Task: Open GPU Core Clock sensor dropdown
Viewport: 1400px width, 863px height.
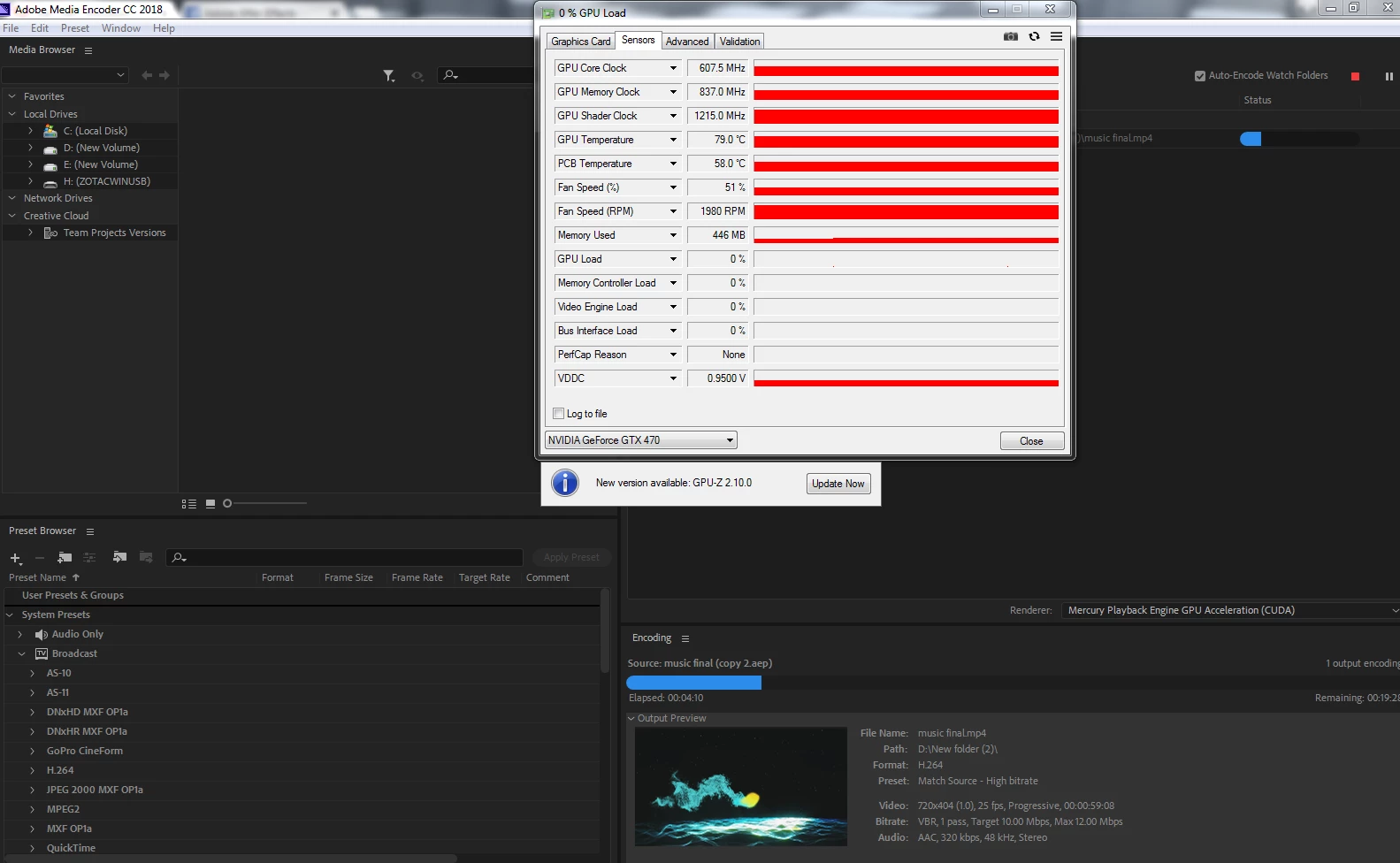Action: tap(673, 68)
